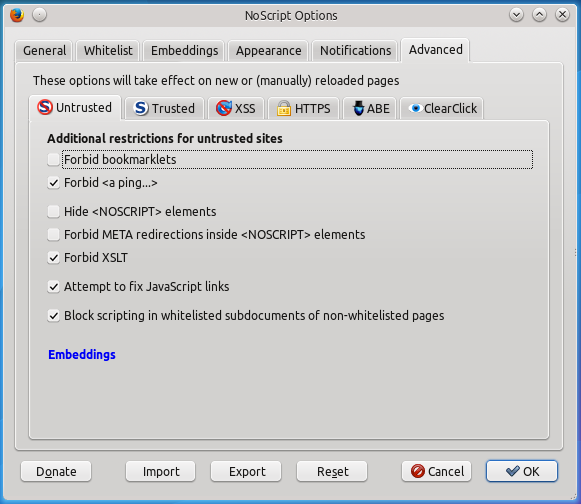Select the Advanced tab
Image resolution: width=581 pixels, height=504 pixels.
pos(435,50)
